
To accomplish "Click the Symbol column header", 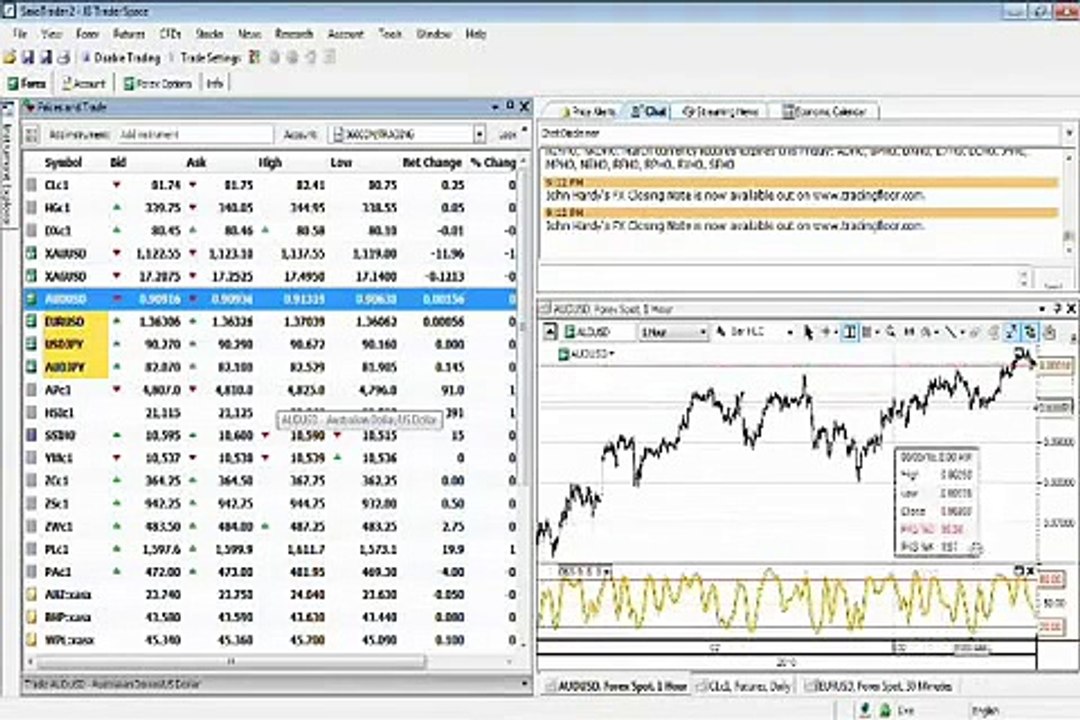I will click(x=63, y=163).
